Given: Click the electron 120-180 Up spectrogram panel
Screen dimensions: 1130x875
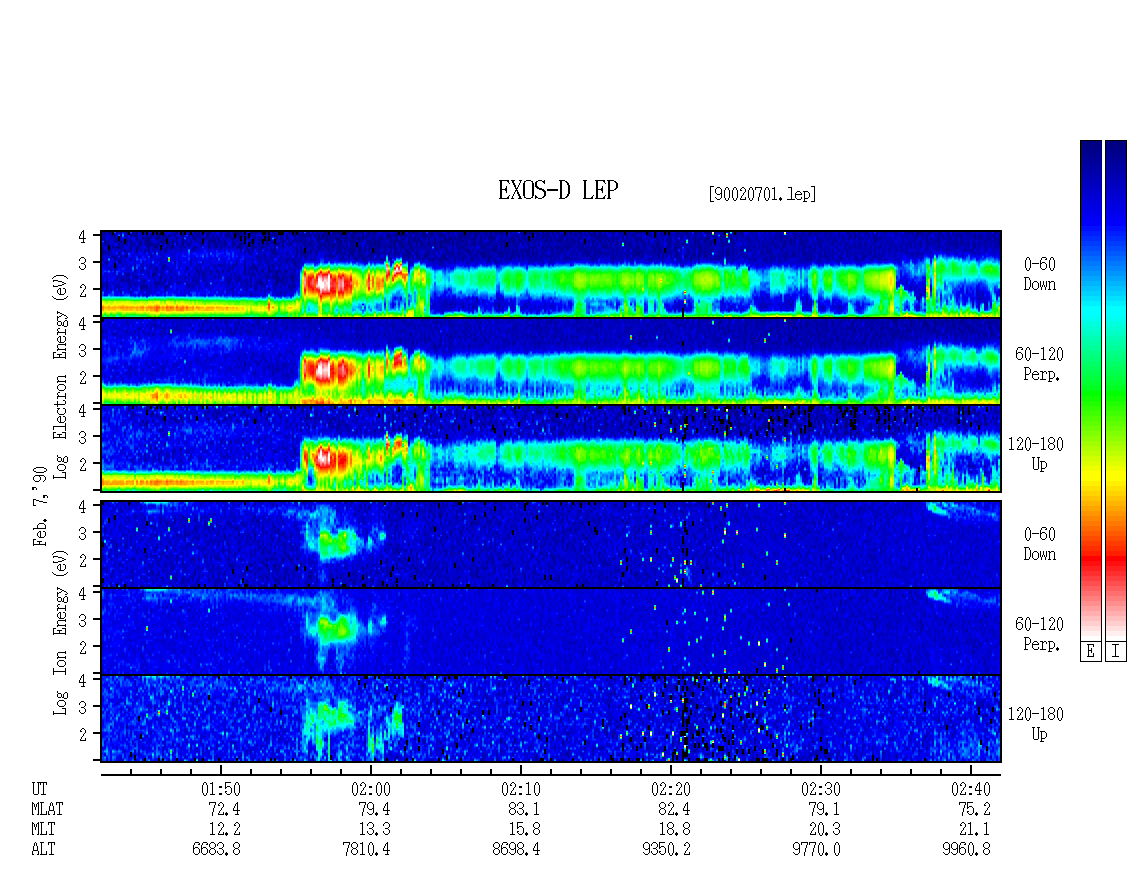Looking at the screenshot, I should (x=551, y=448).
